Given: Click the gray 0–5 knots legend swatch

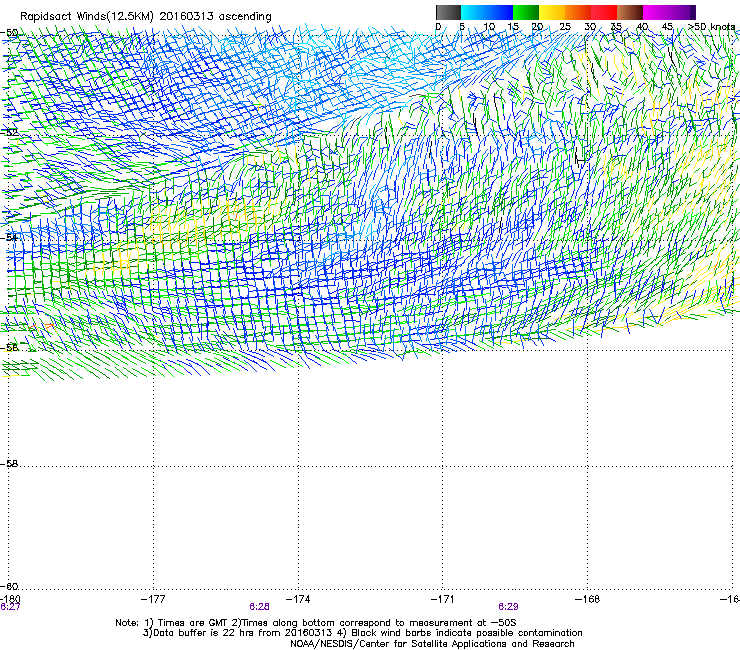Looking at the screenshot, I should tap(448, 12).
